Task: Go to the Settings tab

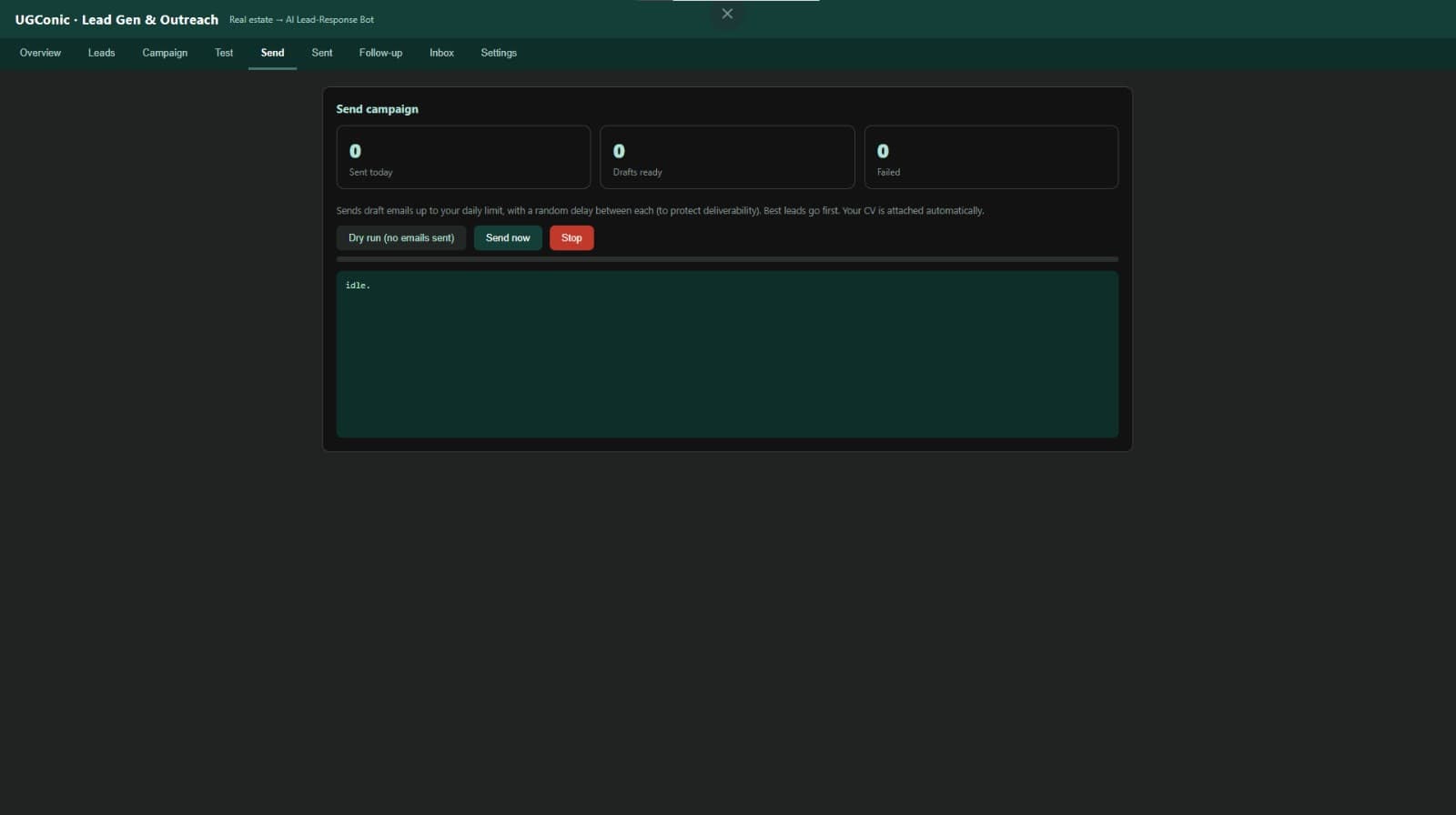Action: (x=499, y=53)
